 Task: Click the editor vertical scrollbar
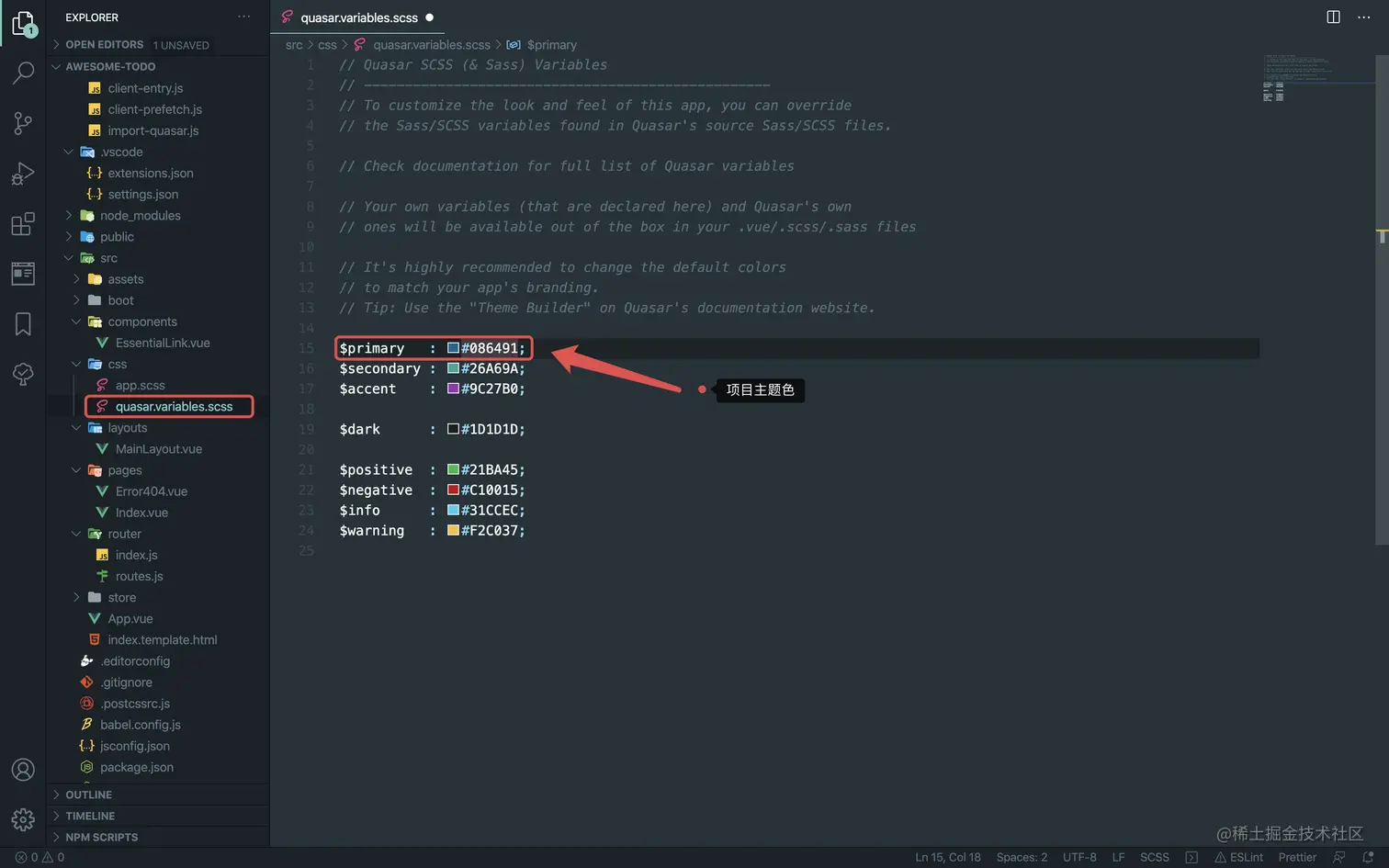point(1382,299)
